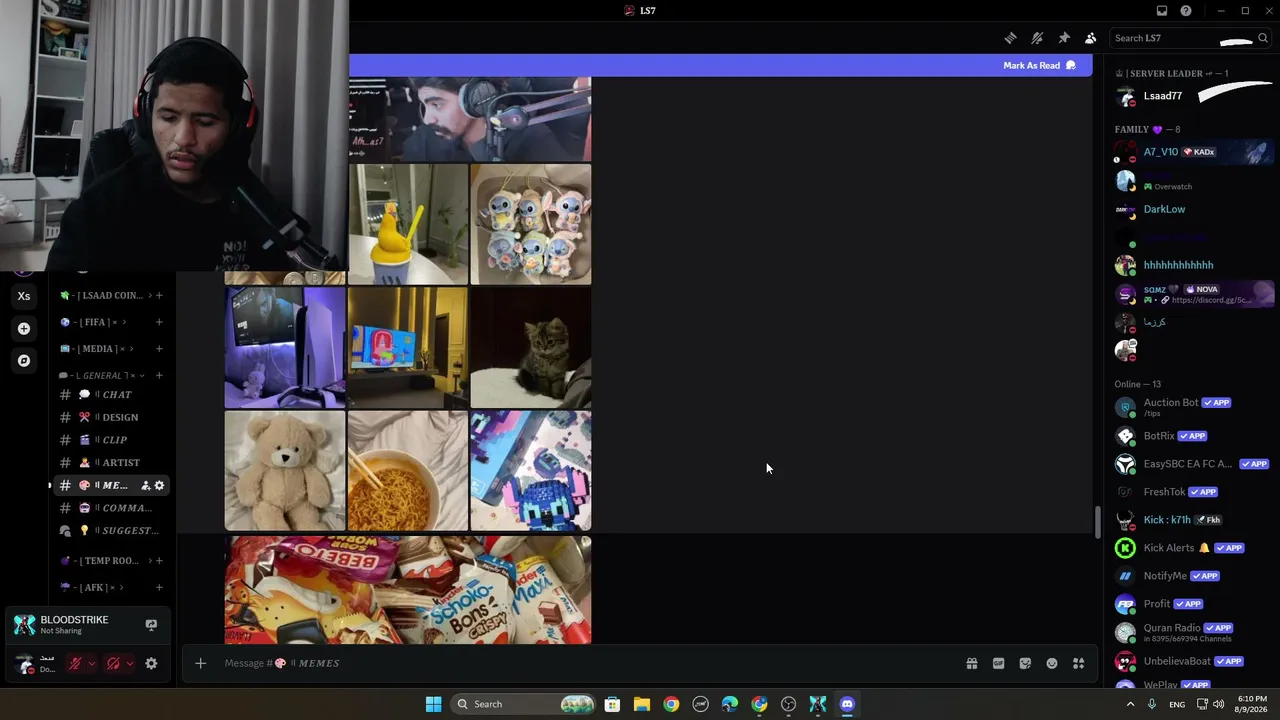
Task: Create channel in LSAAD COIN category
Action: pos(159,295)
